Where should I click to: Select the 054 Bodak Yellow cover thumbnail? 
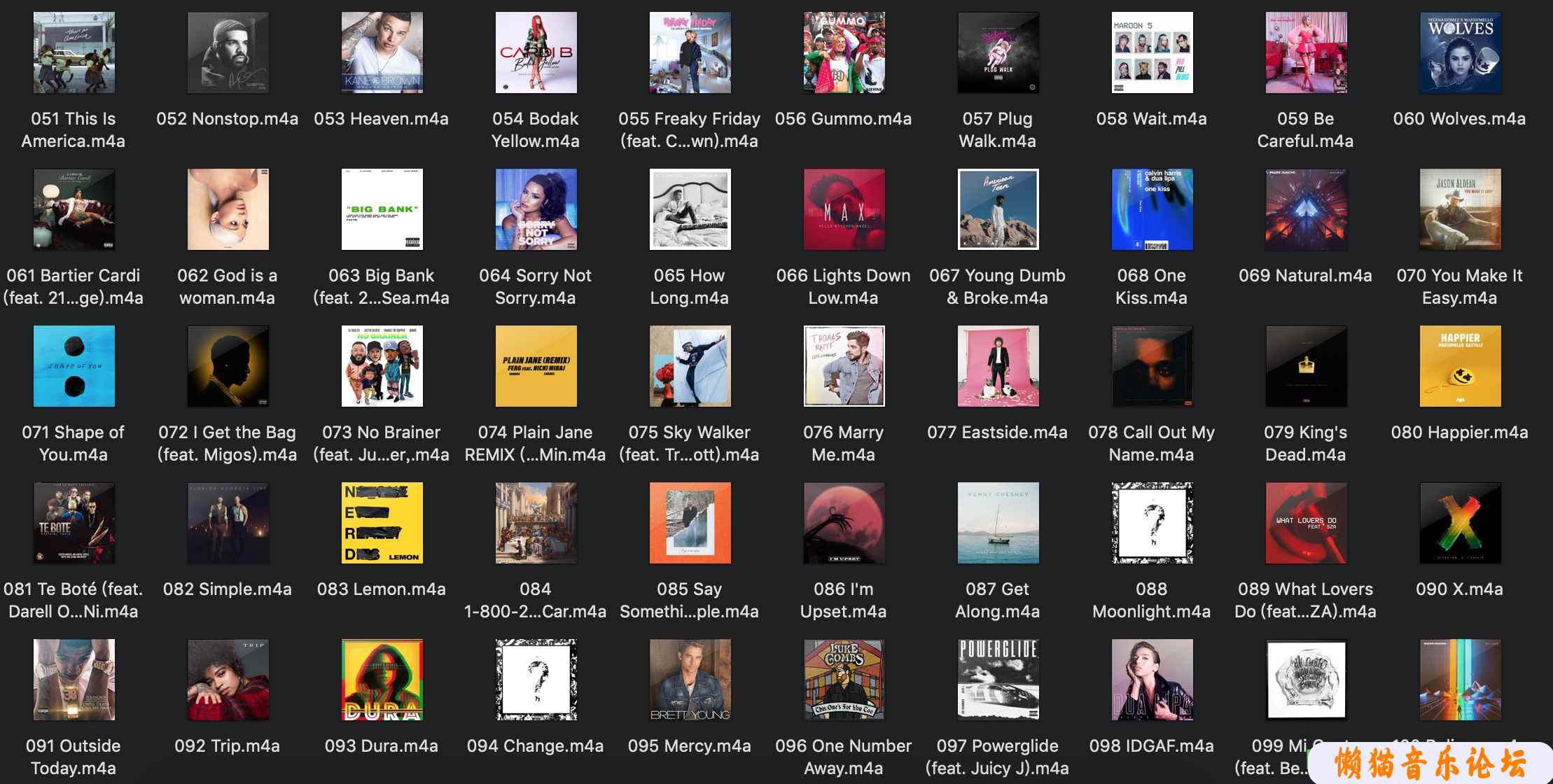click(536, 52)
